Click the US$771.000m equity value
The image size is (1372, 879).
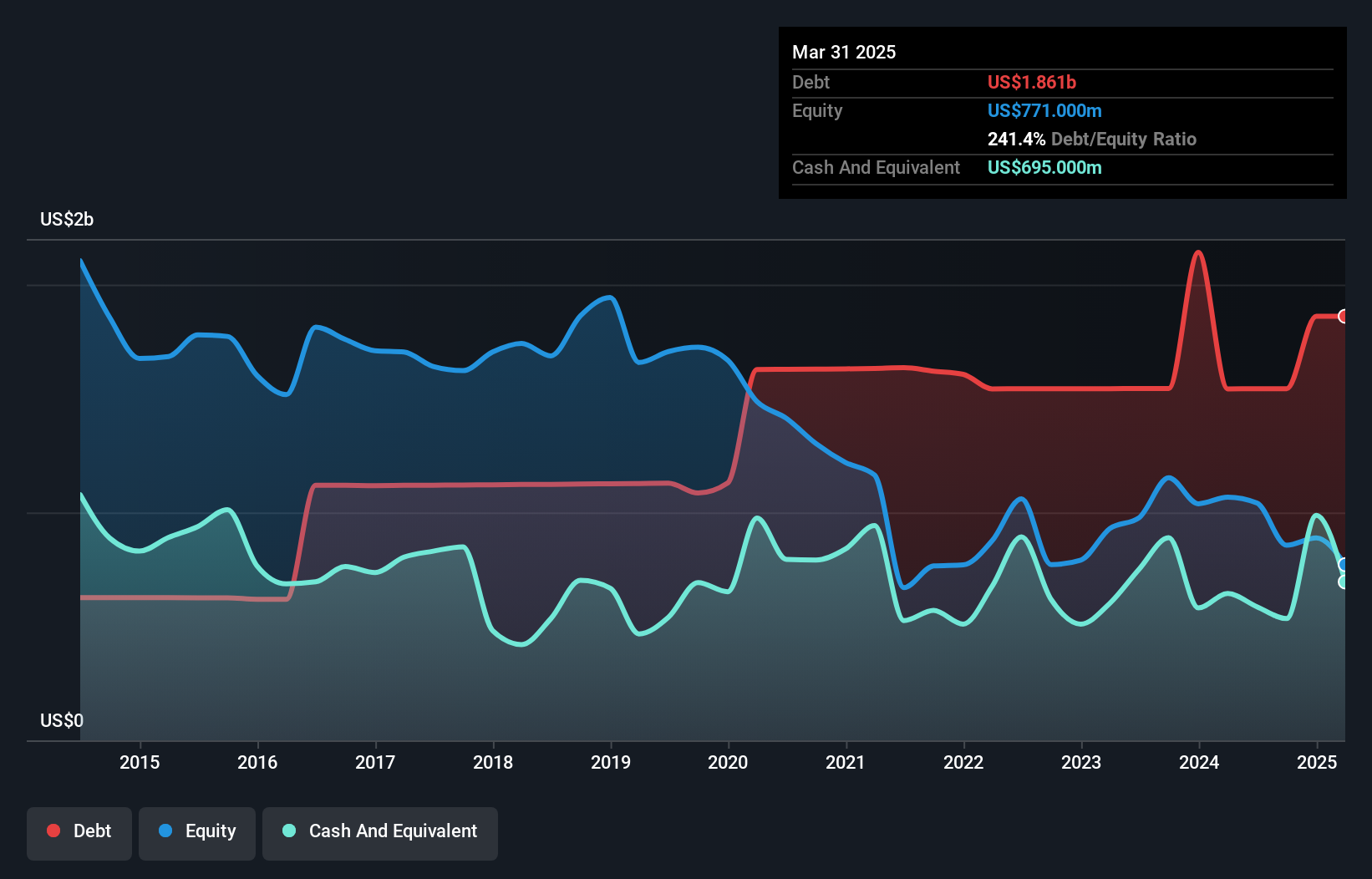[1044, 110]
